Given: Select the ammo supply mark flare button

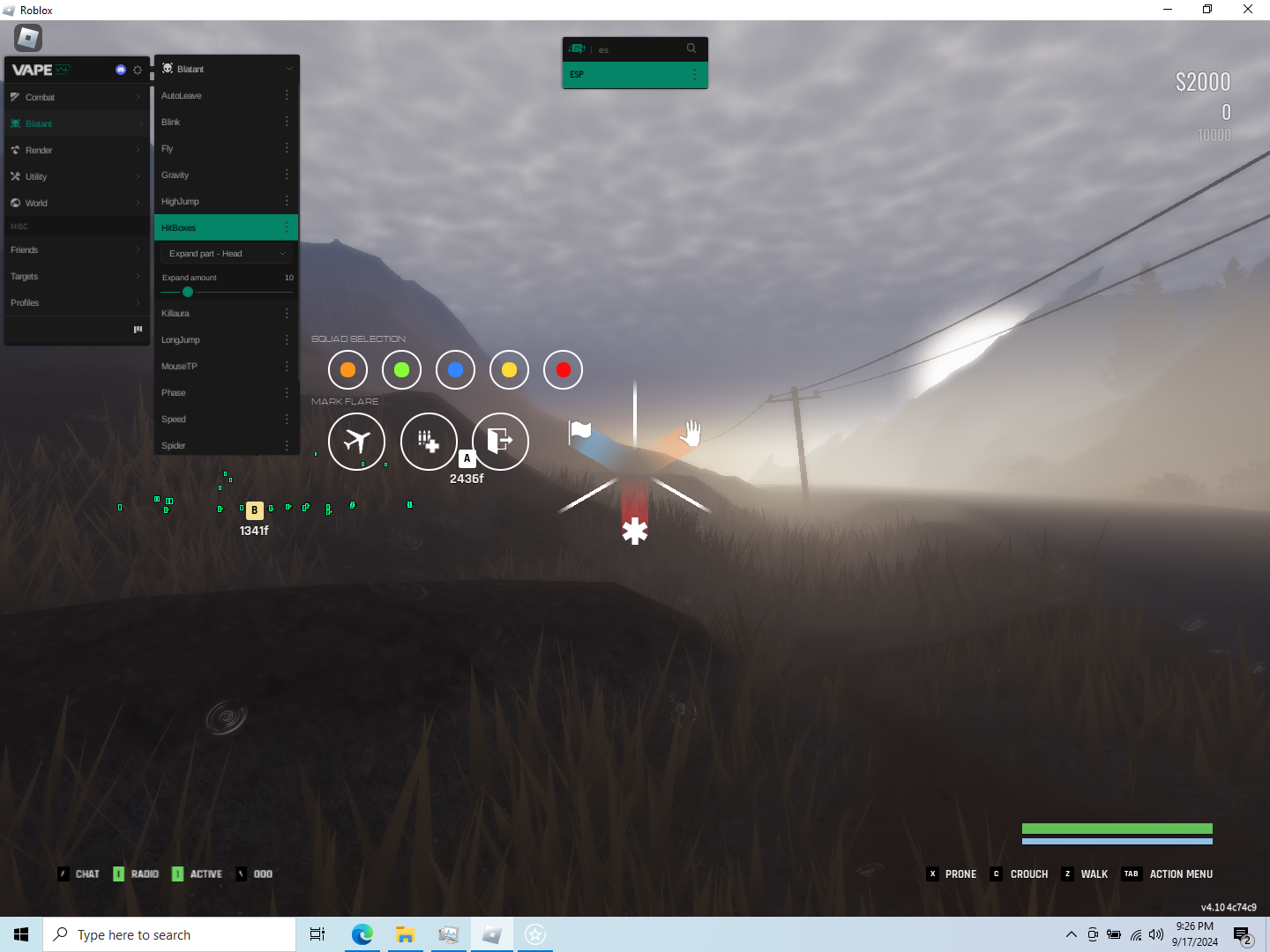Looking at the screenshot, I should coord(429,441).
